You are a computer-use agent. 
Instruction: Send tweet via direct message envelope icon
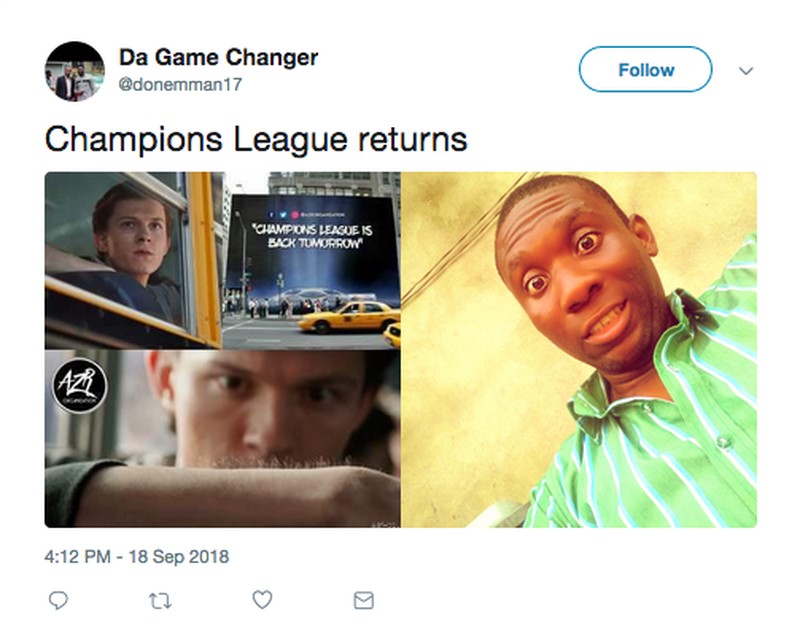click(364, 601)
